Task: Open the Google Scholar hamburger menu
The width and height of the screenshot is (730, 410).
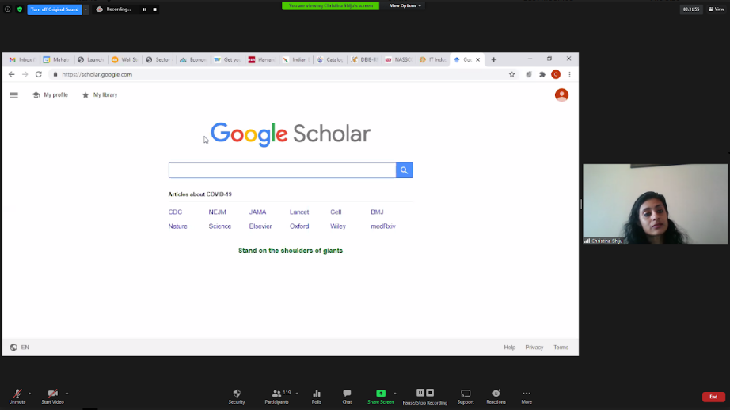Action: click(x=14, y=95)
